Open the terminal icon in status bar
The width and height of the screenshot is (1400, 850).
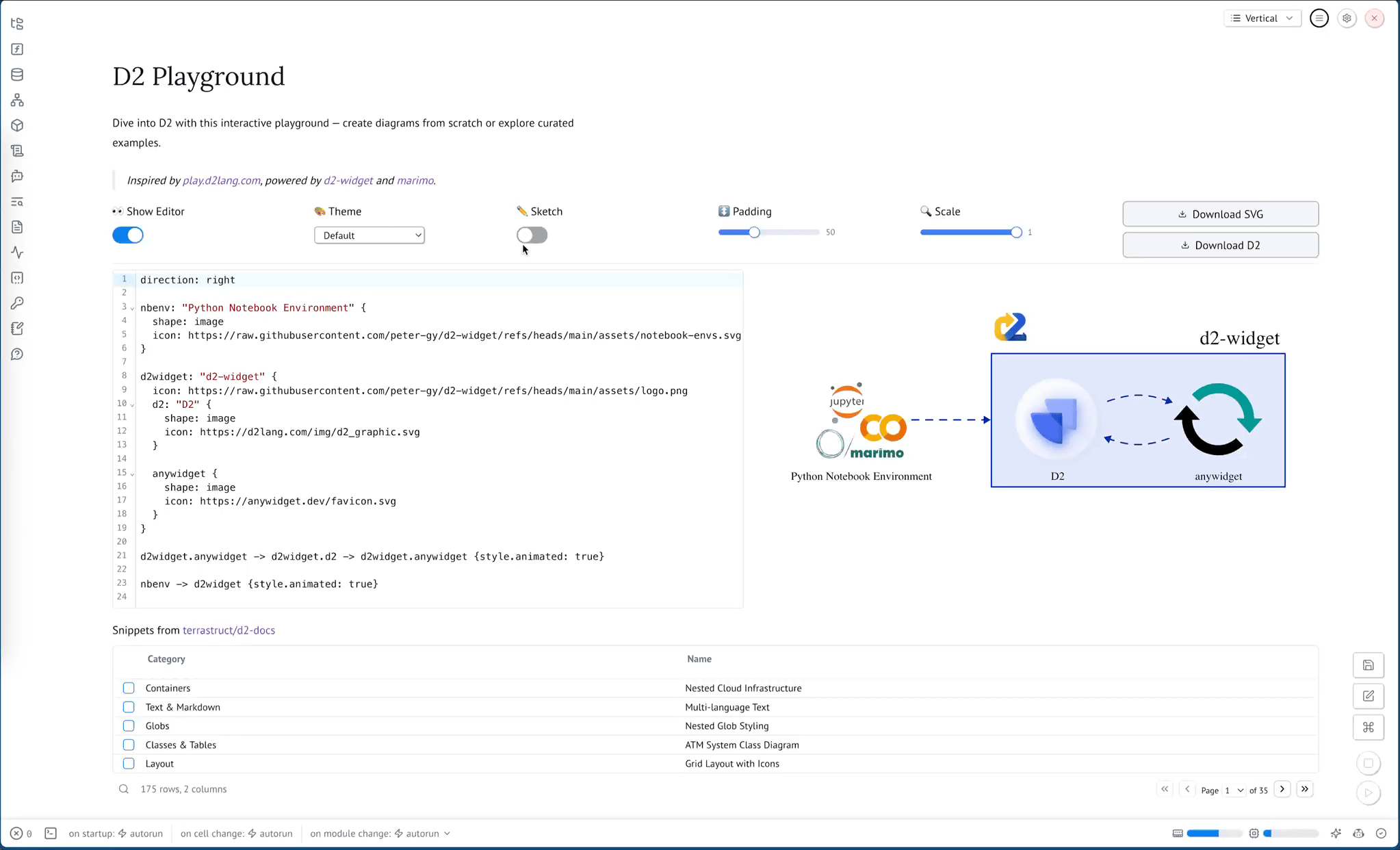click(51, 833)
